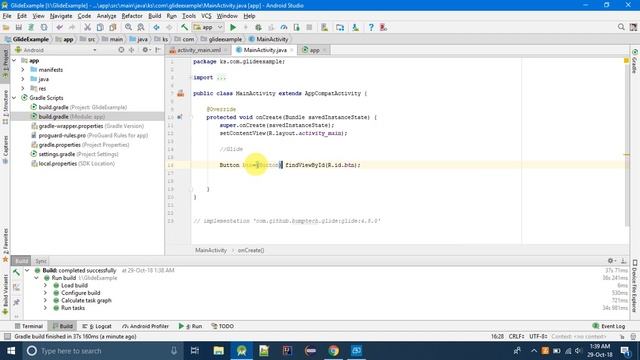Viewport: 640px width, 360px height.
Task: Open the Build menu
Action: 154,16
